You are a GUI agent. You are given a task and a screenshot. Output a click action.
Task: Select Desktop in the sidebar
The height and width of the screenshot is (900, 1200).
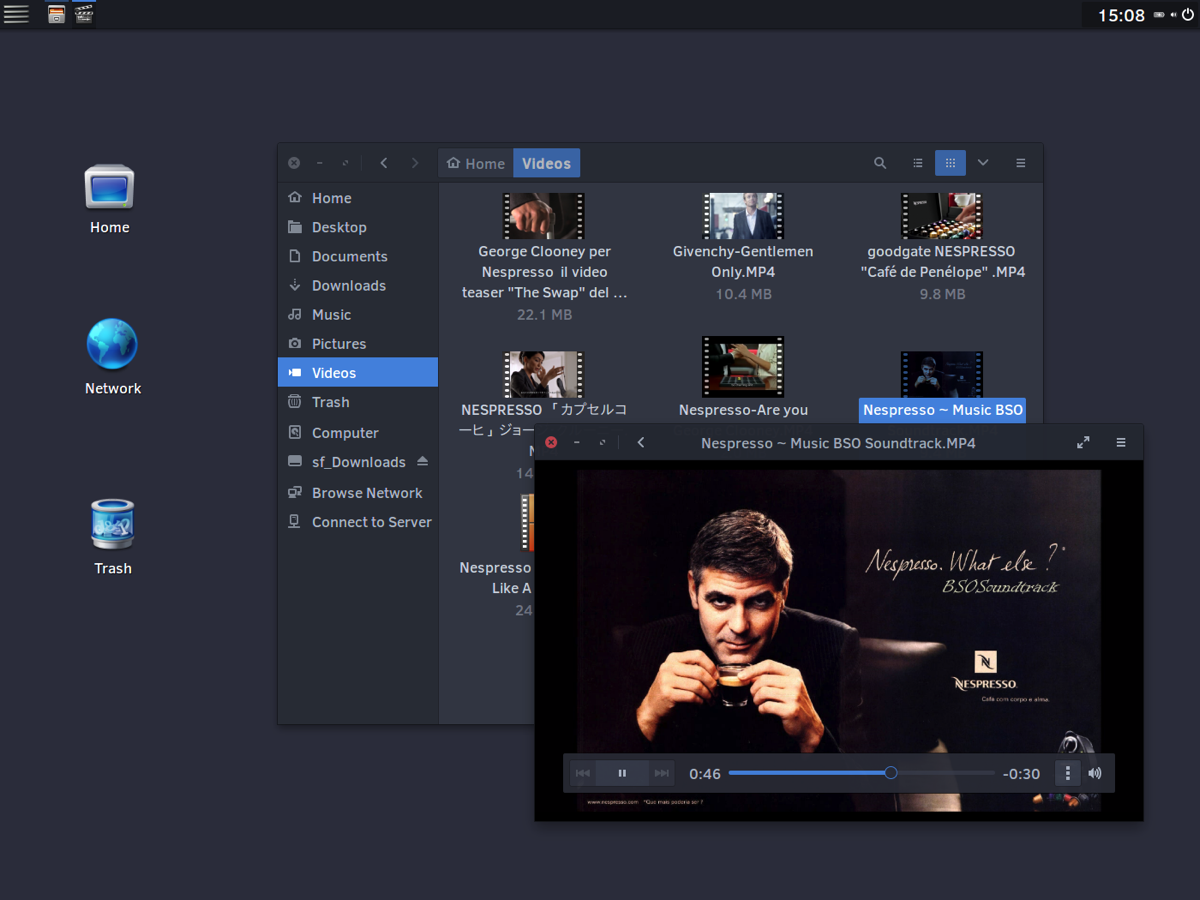(x=358, y=227)
